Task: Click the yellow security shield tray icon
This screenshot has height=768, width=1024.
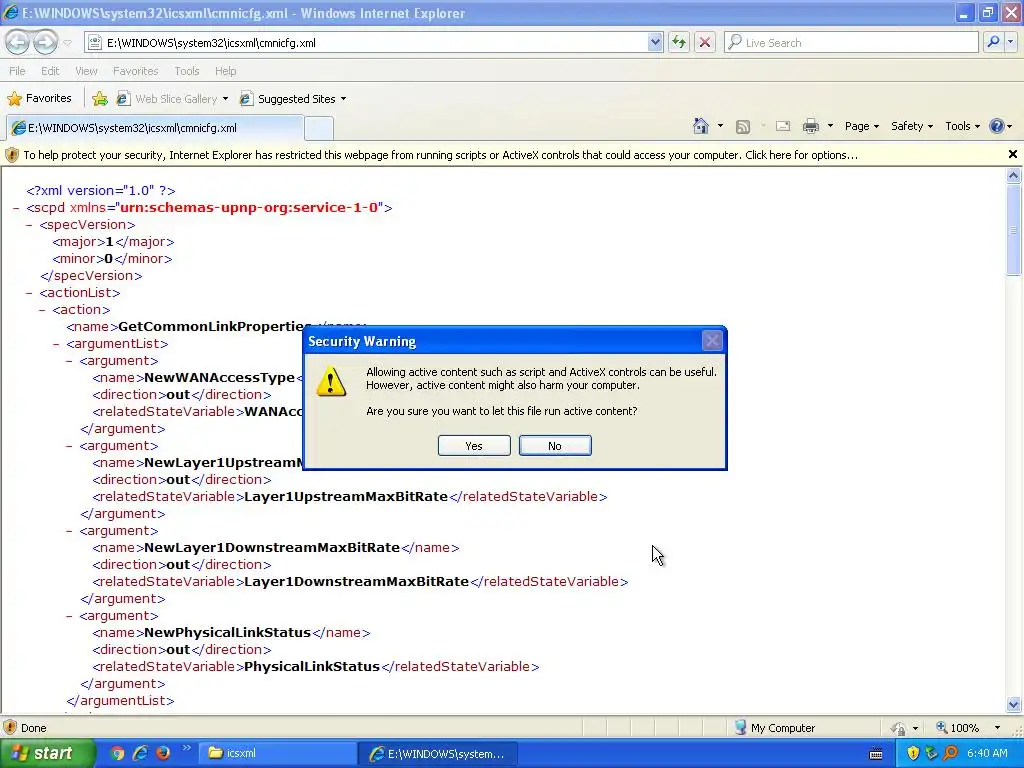Action: tap(913, 753)
